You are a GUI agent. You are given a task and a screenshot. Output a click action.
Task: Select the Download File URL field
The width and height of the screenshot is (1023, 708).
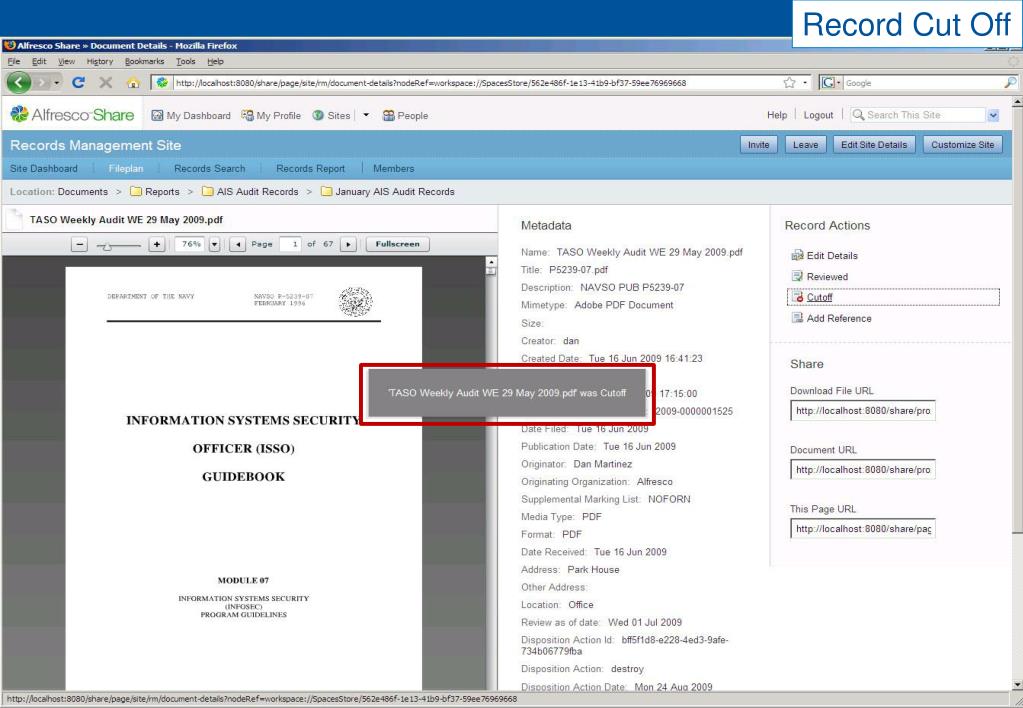point(863,410)
